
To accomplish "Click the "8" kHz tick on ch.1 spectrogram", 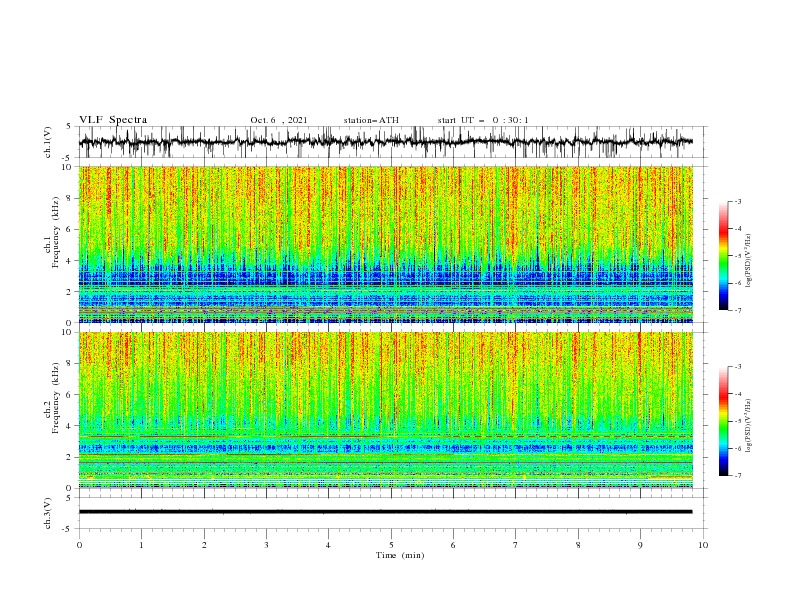I will (70, 198).
